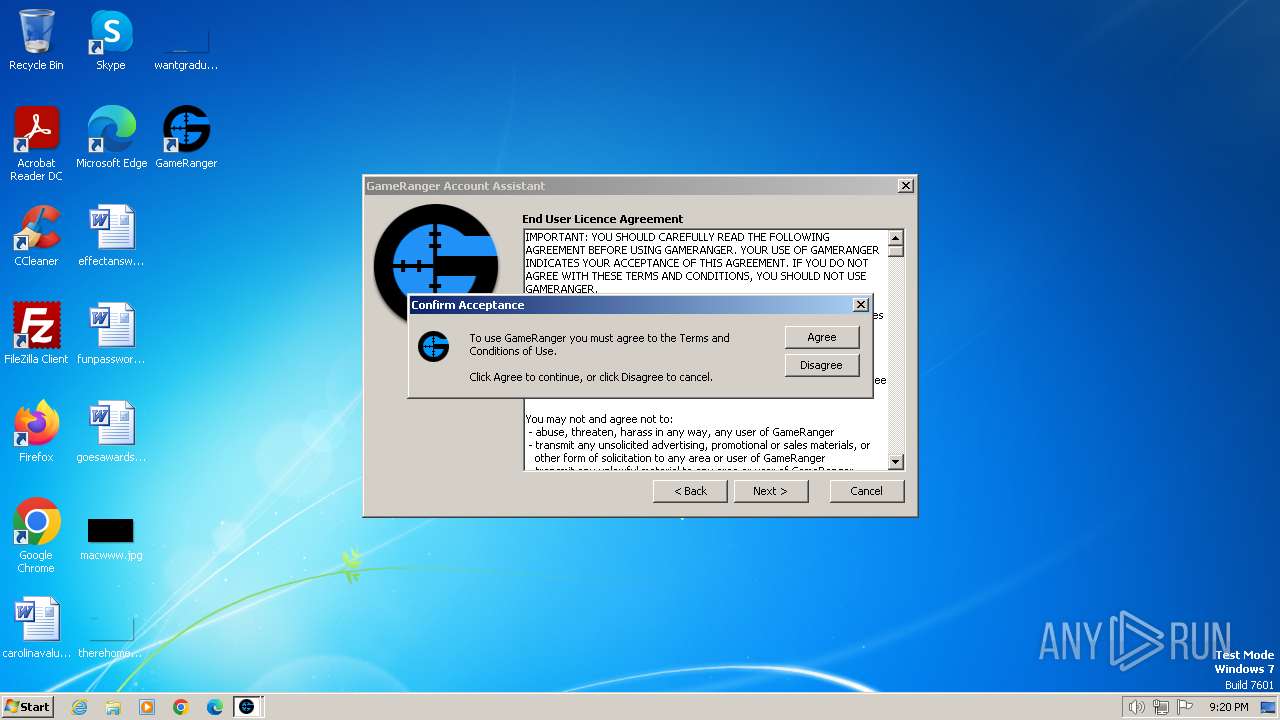Open the Recycle Bin desktop icon
This screenshot has width=1280, height=720.
(36, 40)
